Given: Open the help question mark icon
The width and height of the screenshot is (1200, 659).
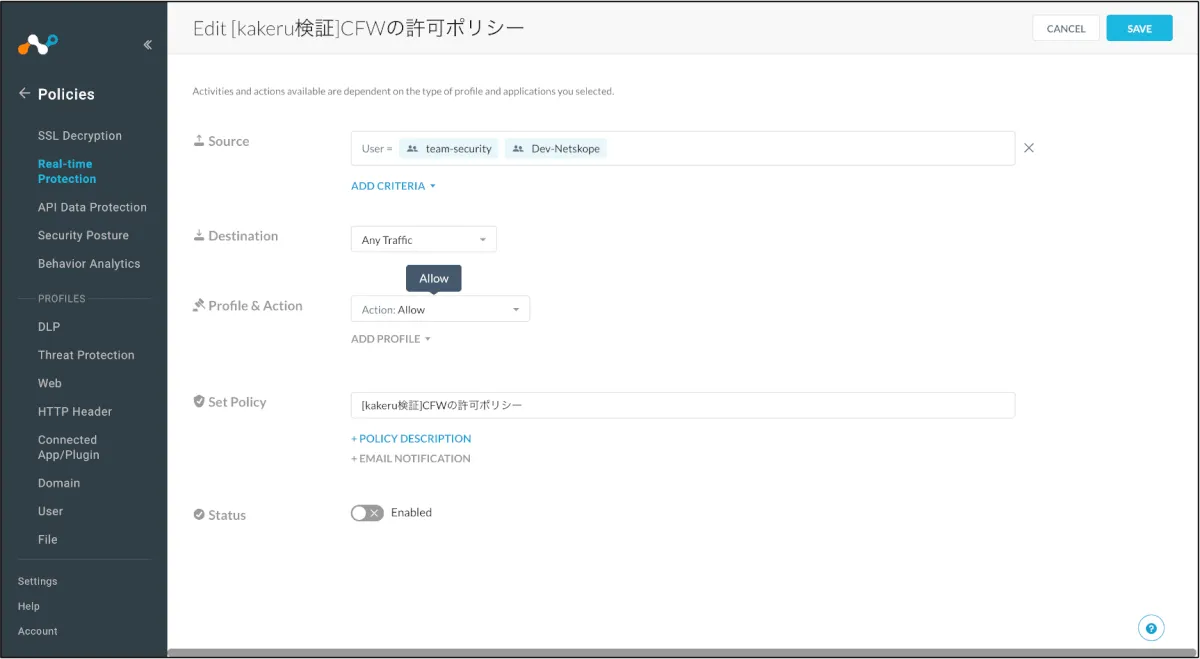Looking at the screenshot, I should tap(1151, 628).
